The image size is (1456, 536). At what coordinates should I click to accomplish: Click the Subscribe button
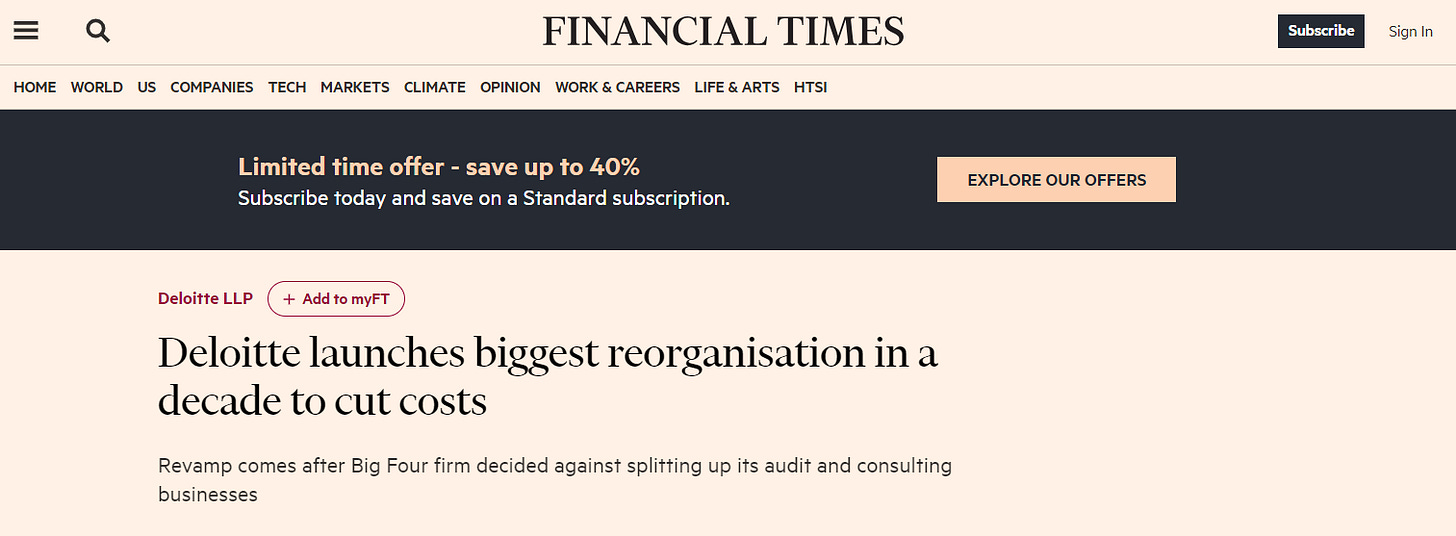click(x=1320, y=31)
